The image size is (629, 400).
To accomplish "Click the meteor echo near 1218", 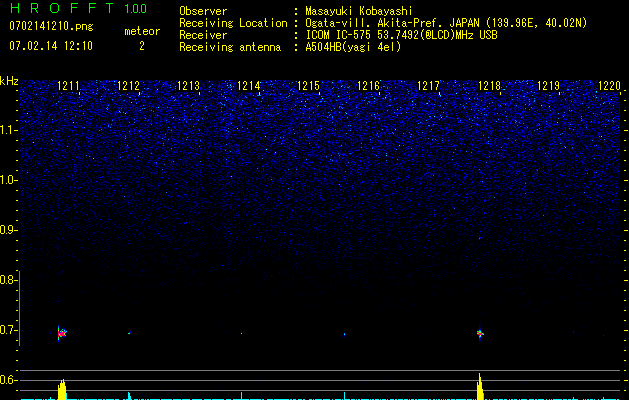I will pos(480,333).
